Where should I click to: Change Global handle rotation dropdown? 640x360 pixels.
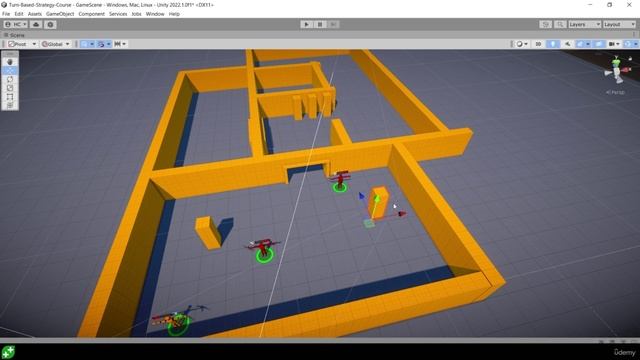(x=56, y=44)
